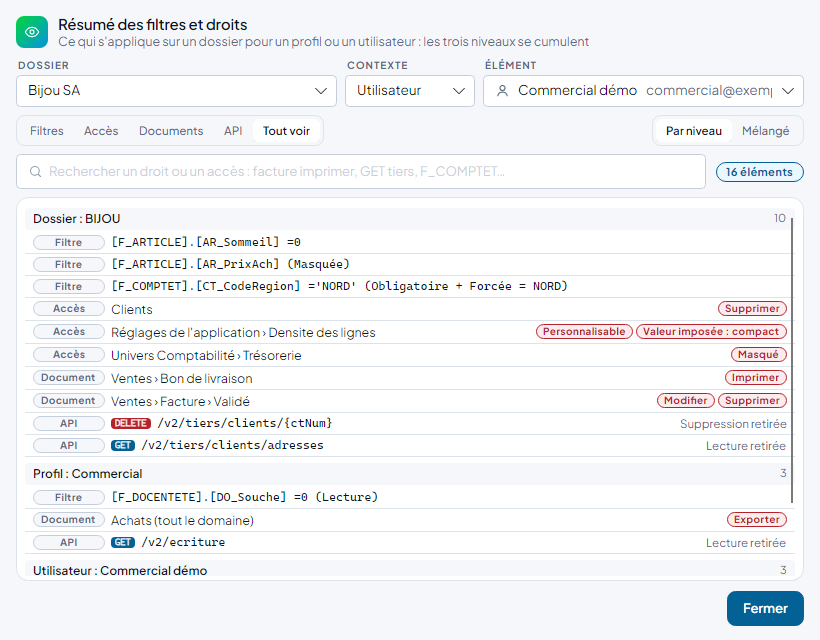Click the magnifier icon in the search field
Screen dimensions: 820x640
pos(36,172)
